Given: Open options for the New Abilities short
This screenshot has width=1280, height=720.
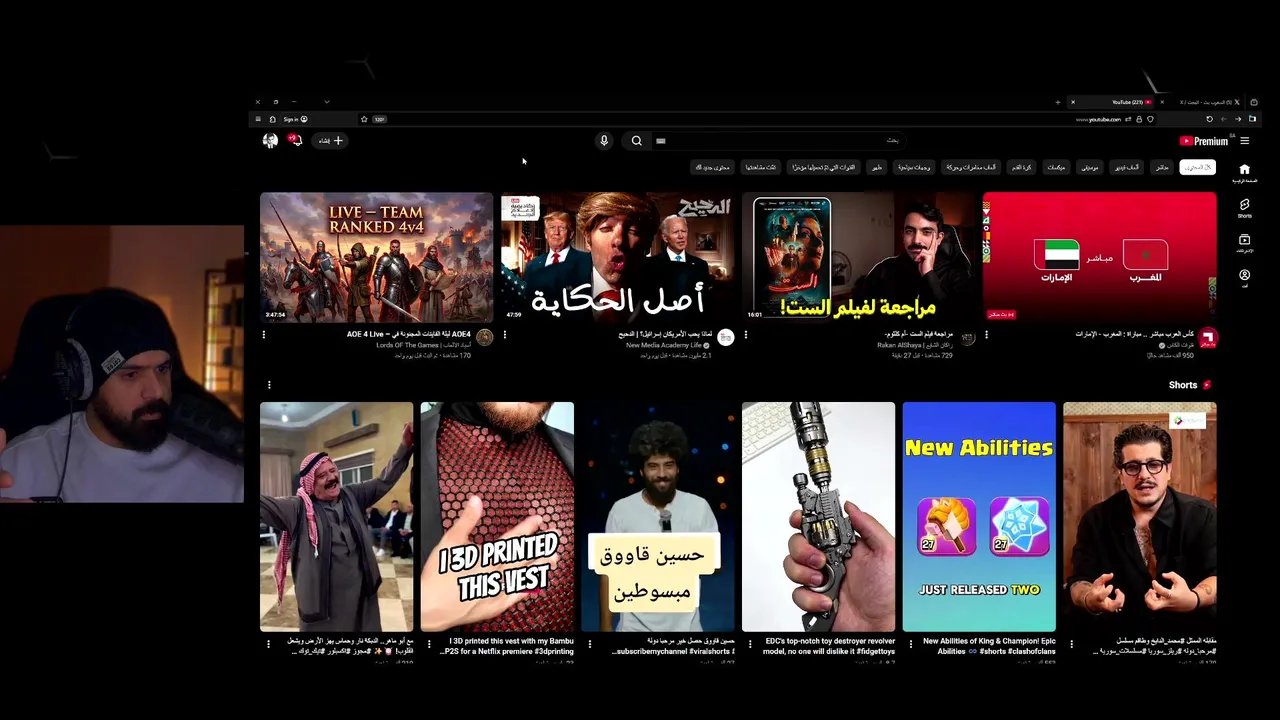Looking at the screenshot, I should [911, 644].
